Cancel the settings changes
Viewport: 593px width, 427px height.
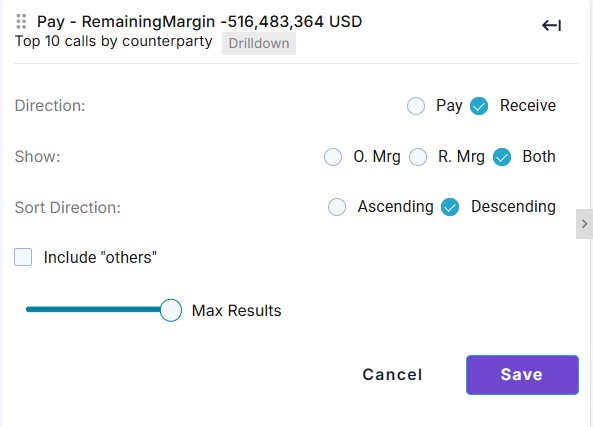(392, 375)
